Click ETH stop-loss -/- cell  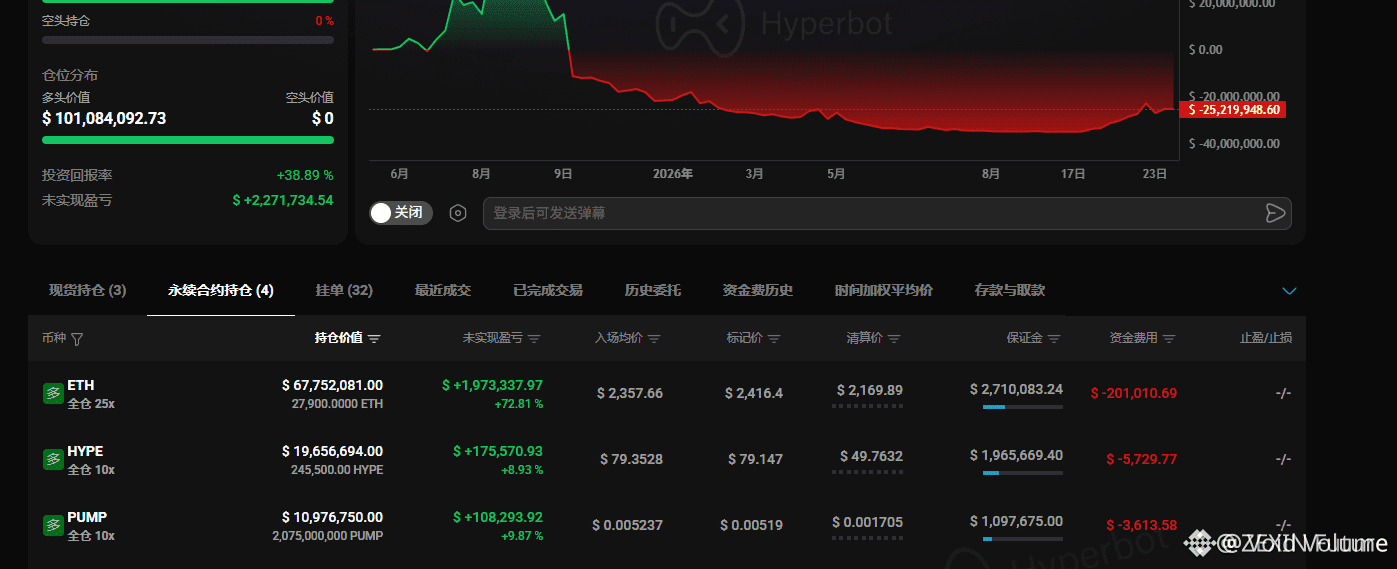1283,393
